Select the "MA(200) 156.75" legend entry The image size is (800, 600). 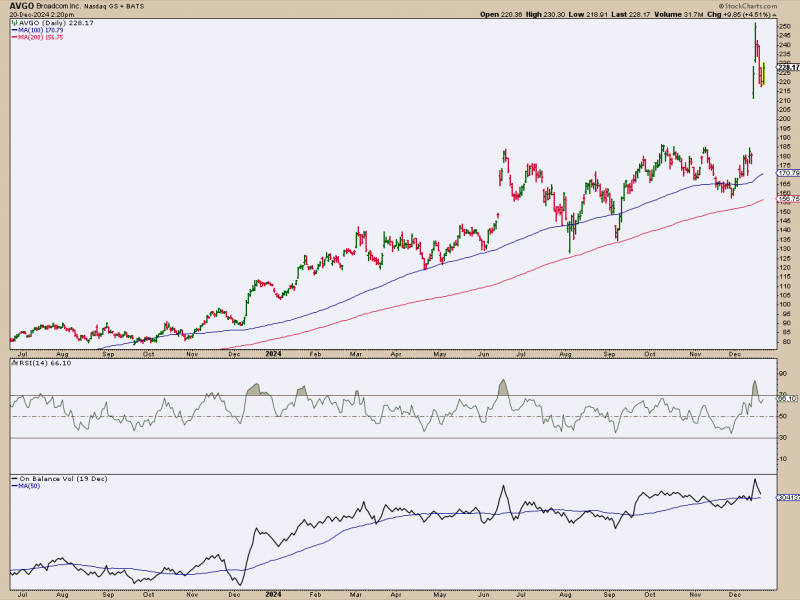[x=41, y=37]
